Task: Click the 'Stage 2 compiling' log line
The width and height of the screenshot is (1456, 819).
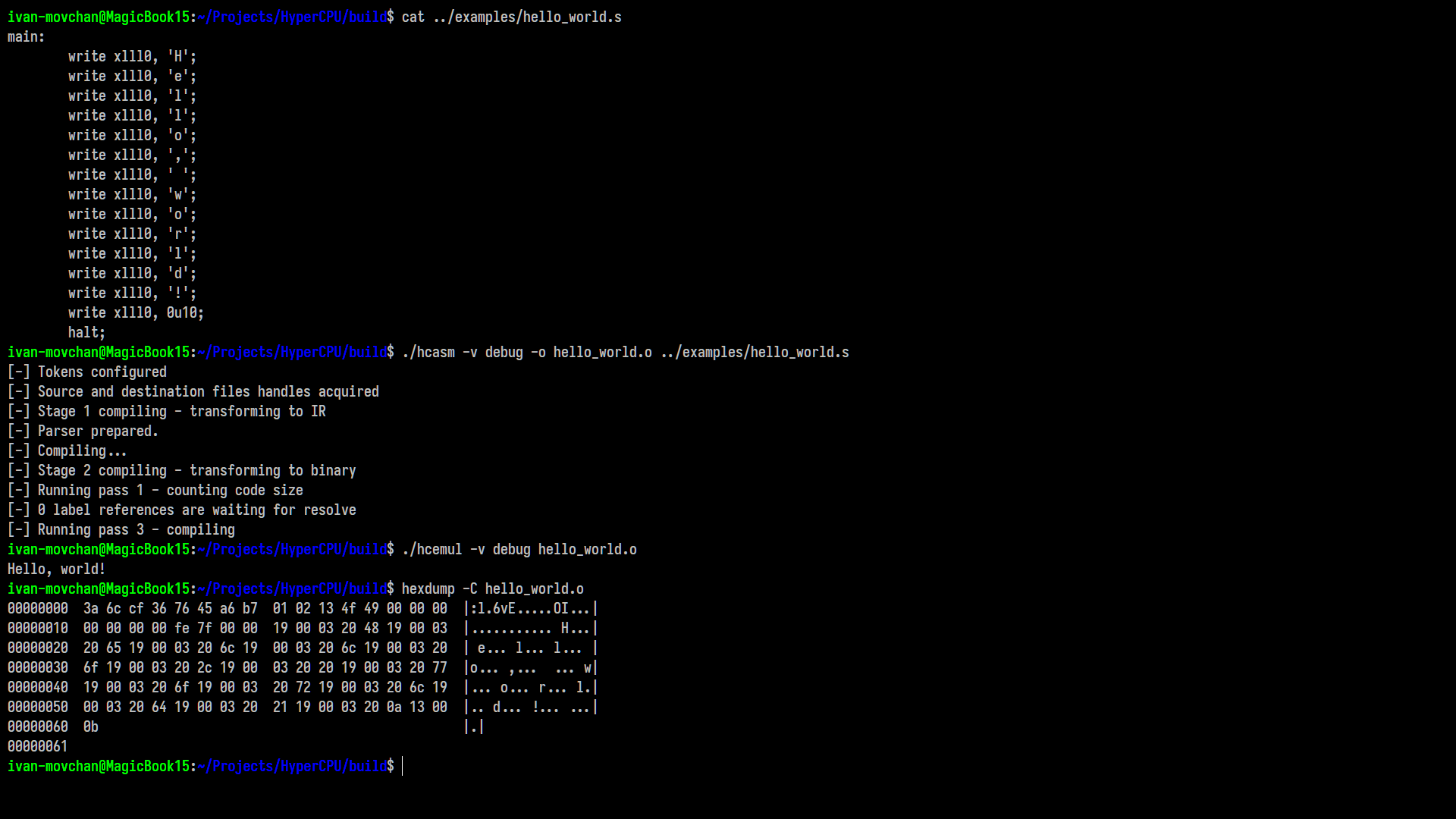Action: (196, 470)
